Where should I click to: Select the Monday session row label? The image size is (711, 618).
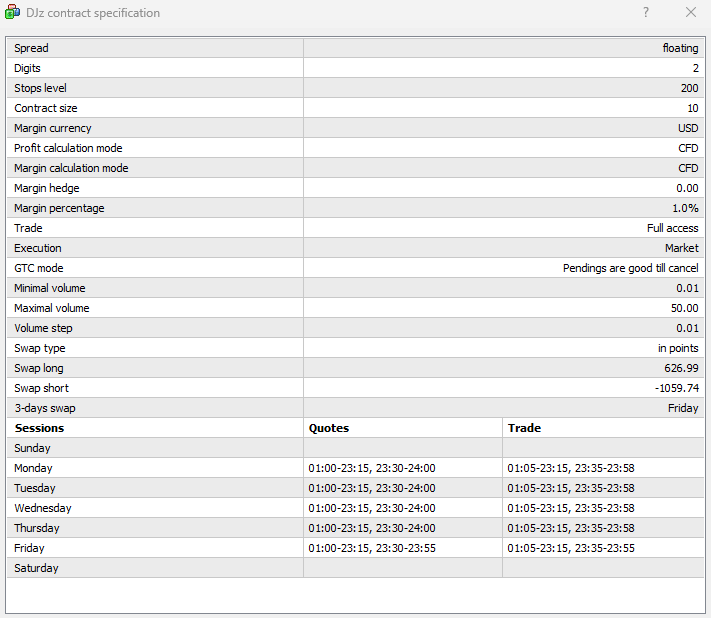(33, 467)
